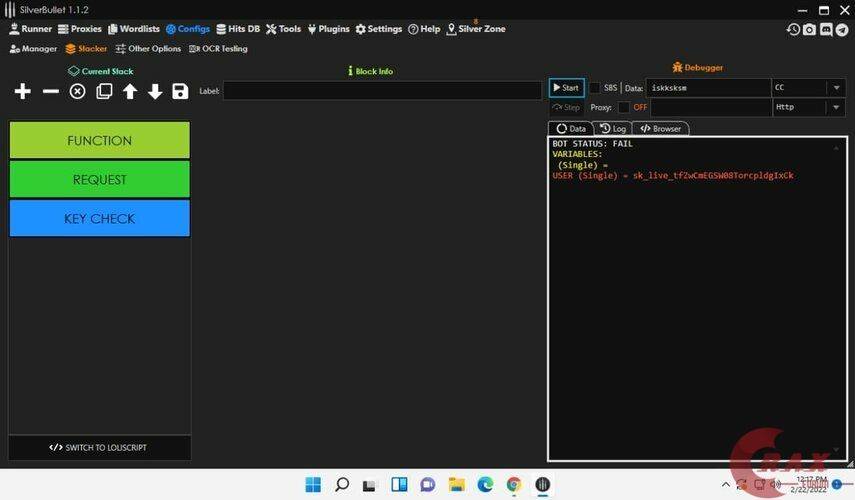The image size is (855, 500).
Task: Click the add block plus icon
Action: tap(23, 92)
